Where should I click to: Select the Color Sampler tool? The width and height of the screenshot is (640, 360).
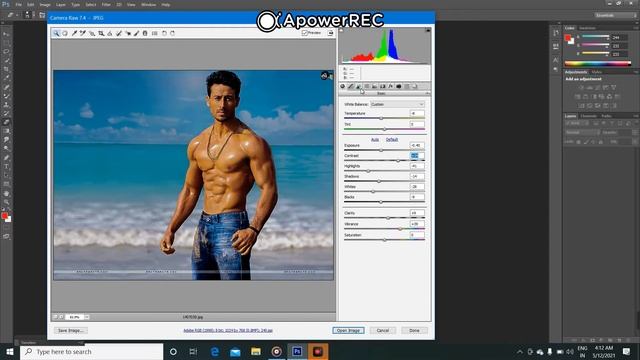coord(83,33)
